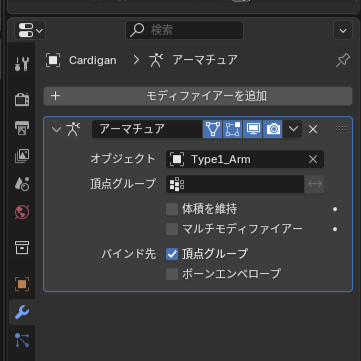Click the 検索 search field
This screenshot has width=361, height=361.
click(184, 30)
